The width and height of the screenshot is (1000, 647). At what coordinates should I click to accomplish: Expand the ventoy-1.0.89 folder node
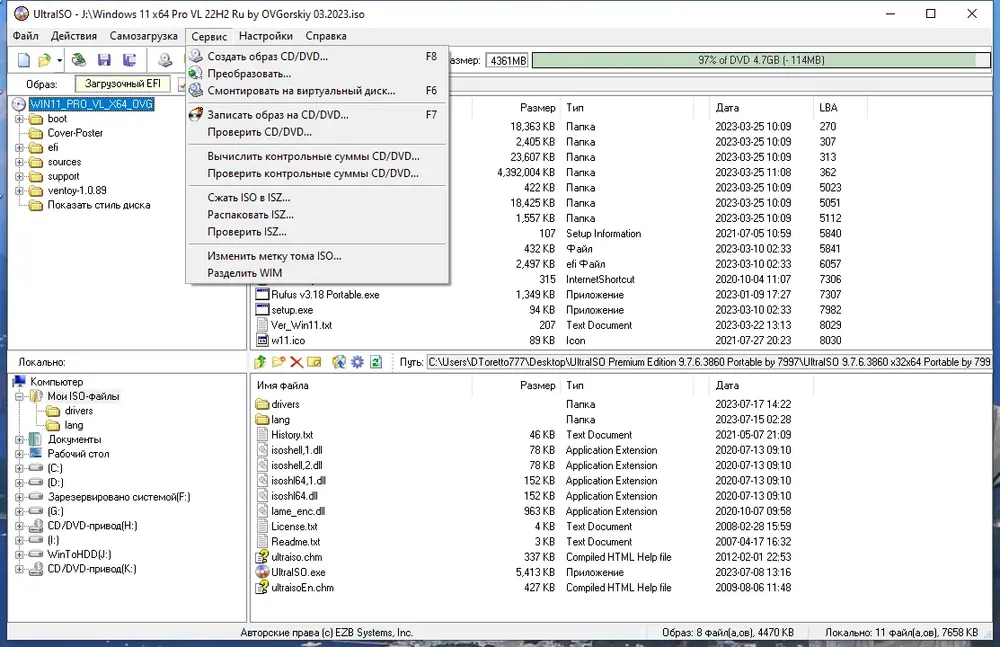19,191
